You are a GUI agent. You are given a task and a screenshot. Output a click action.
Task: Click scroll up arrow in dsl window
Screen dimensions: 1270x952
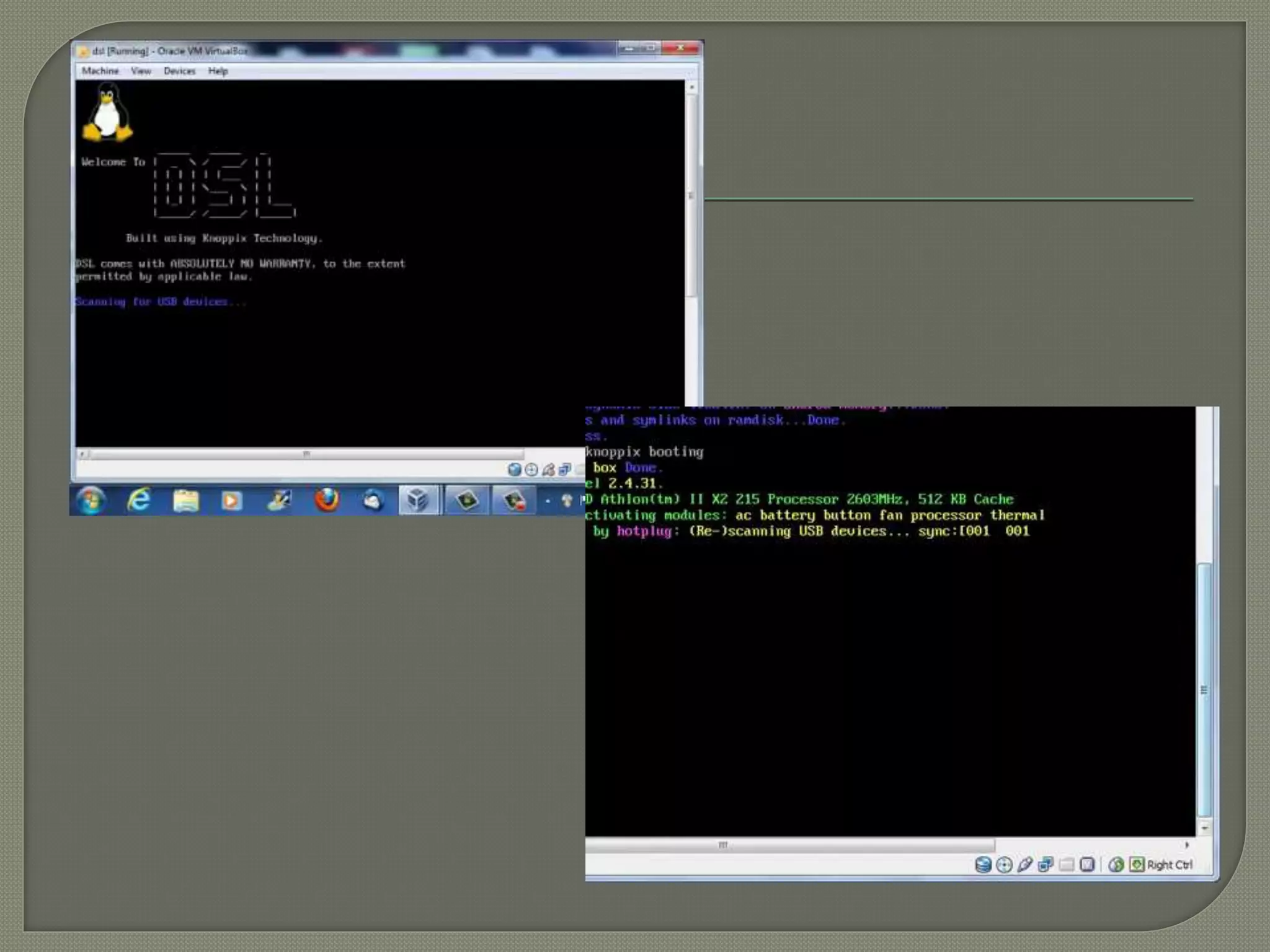[x=692, y=88]
